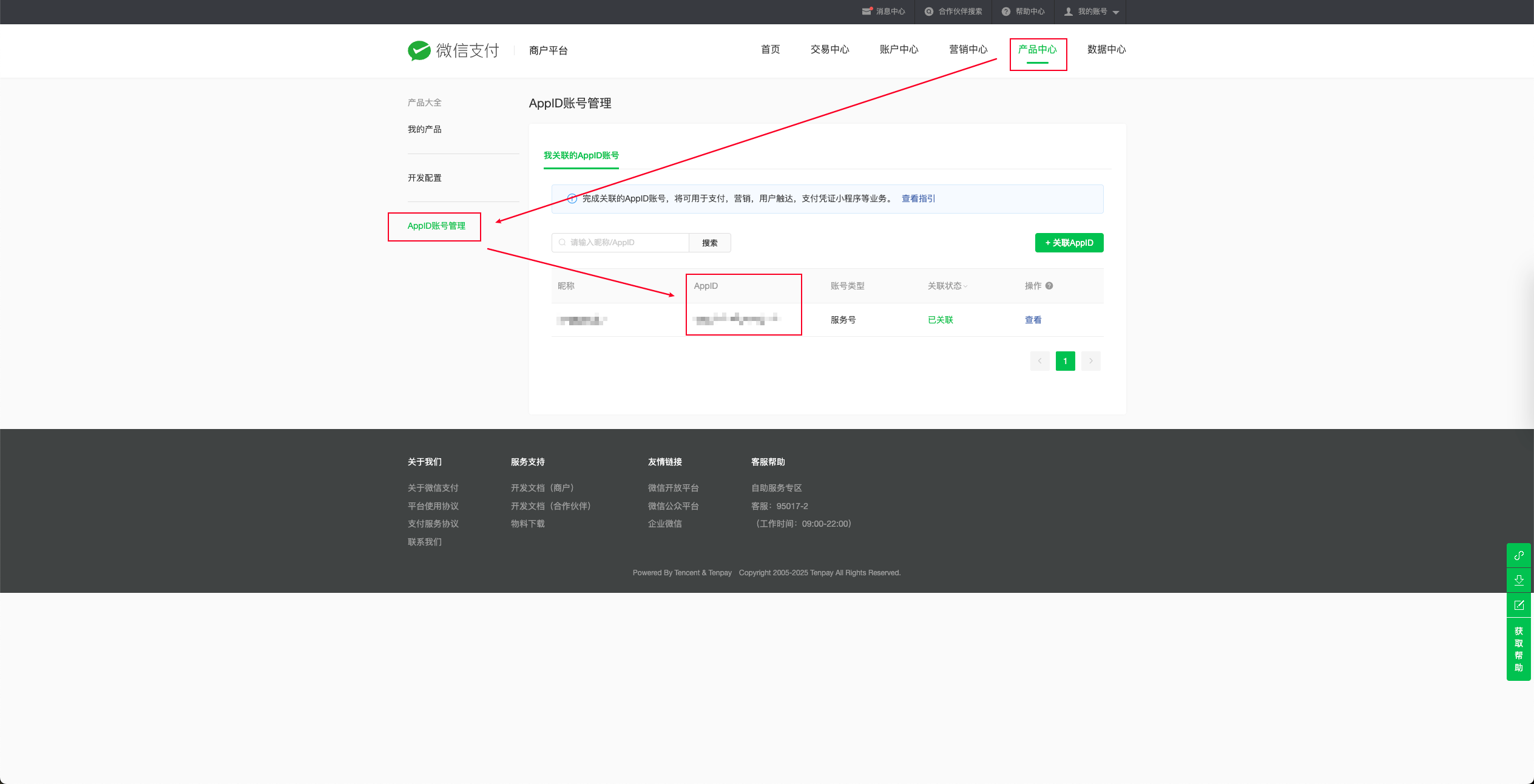The width and height of the screenshot is (1534, 784).
Task: Go to previous page arrow
Action: [1039, 361]
